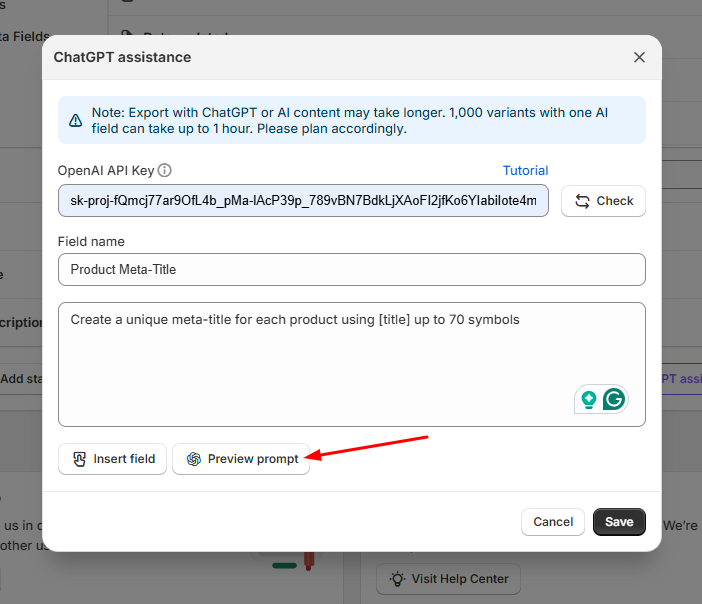The width and height of the screenshot is (702, 604).
Task: Click the Check button to validate key
Action: point(603,201)
